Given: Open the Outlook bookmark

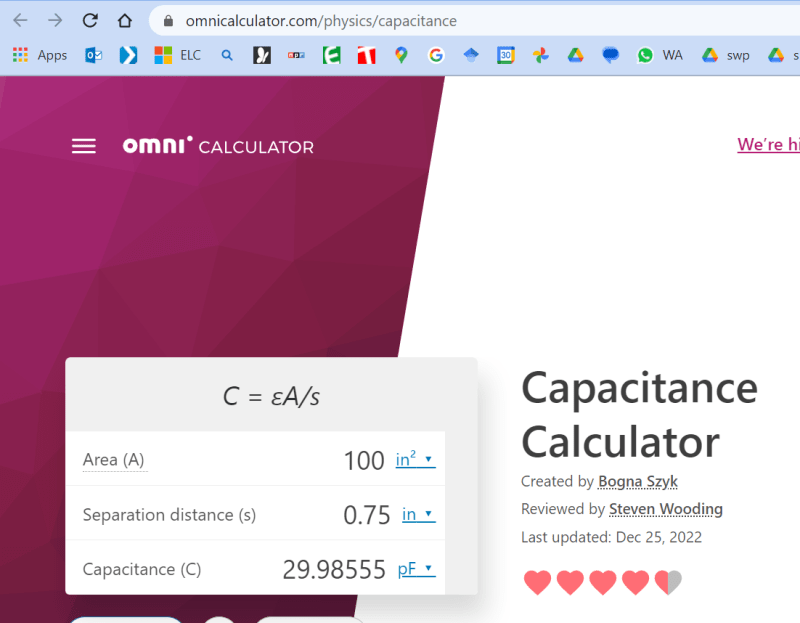Looking at the screenshot, I should 93,55.
